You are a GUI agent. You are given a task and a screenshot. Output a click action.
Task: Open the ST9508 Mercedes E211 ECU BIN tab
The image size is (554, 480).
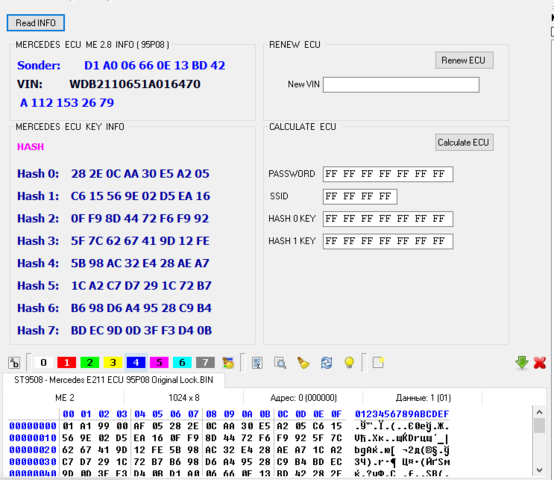pos(114,380)
